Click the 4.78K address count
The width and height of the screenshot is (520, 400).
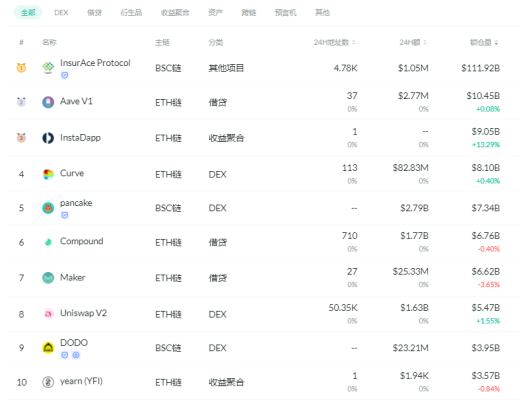pos(345,68)
